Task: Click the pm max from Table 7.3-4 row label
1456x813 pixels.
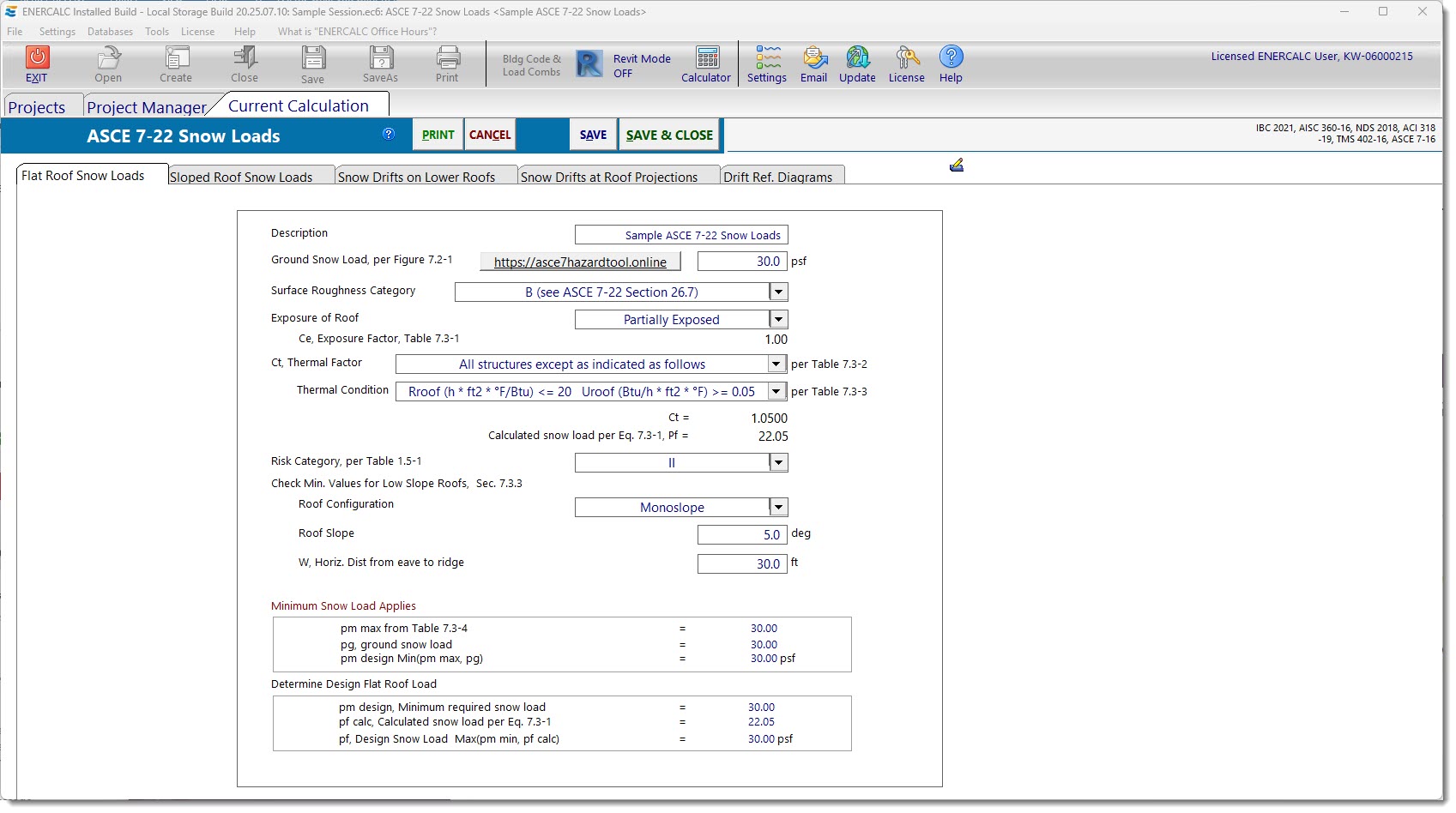Action: 404,629
